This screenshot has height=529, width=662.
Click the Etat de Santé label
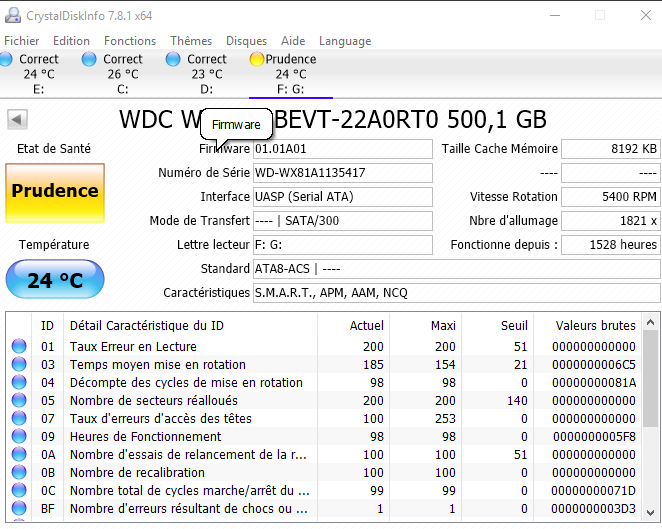point(54,149)
